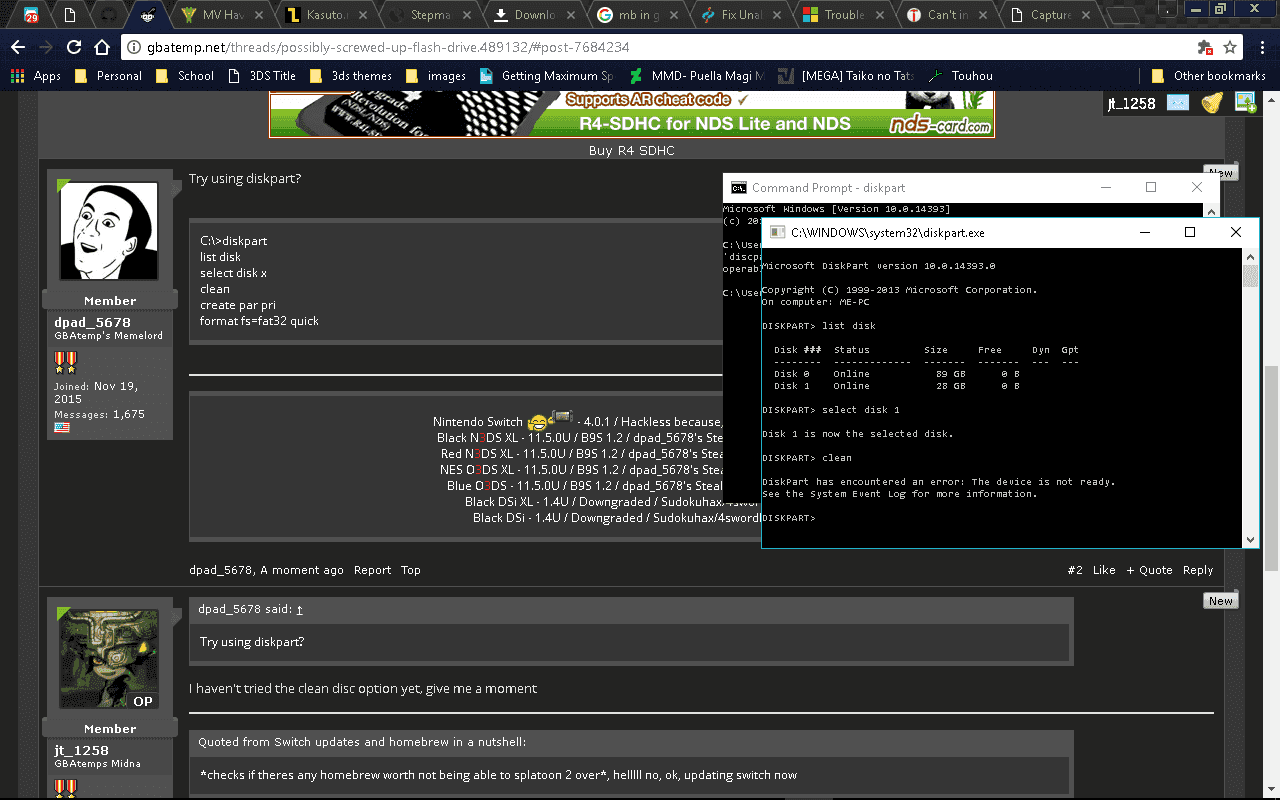This screenshot has height=800, width=1280.
Task: Click the Command Prompt title bar icon
Action: click(x=738, y=188)
